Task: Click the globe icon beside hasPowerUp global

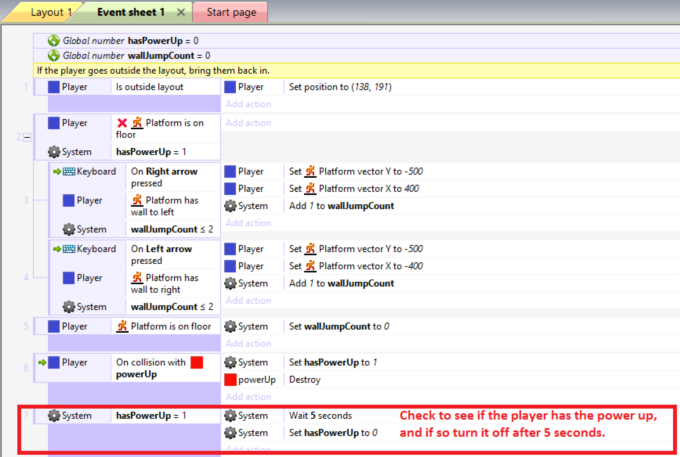Action: [54, 40]
